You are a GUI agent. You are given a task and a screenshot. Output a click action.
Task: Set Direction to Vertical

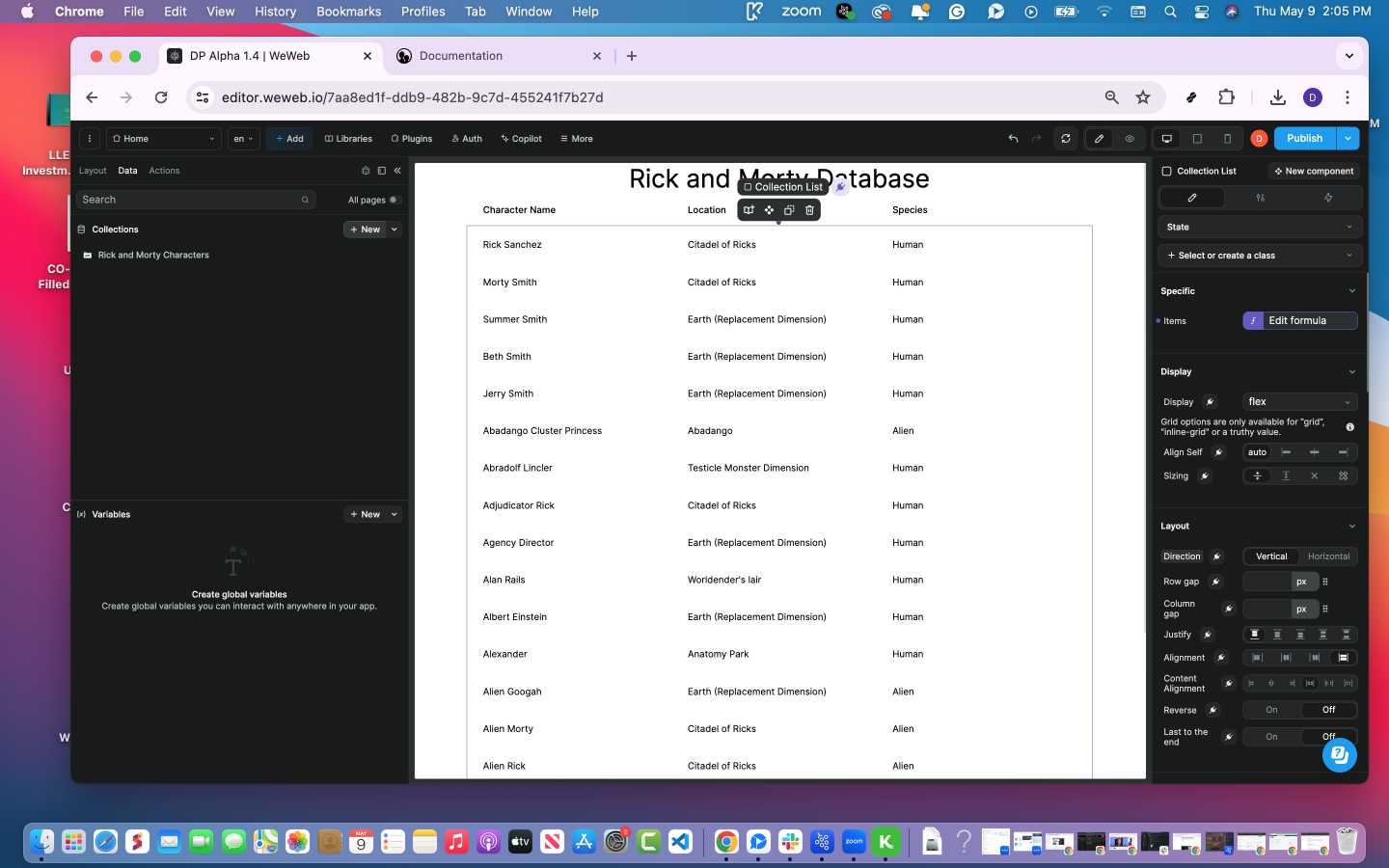[1271, 556]
